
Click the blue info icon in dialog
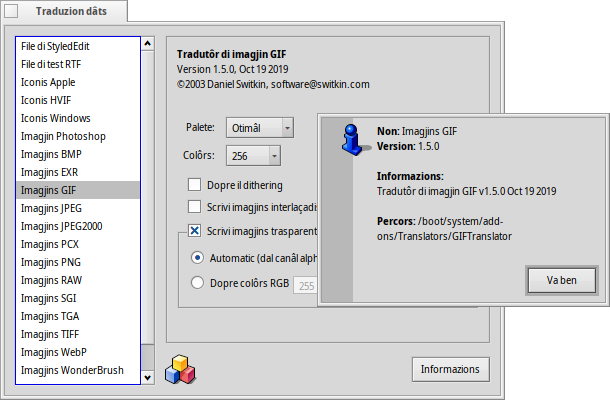[x=349, y=139]
